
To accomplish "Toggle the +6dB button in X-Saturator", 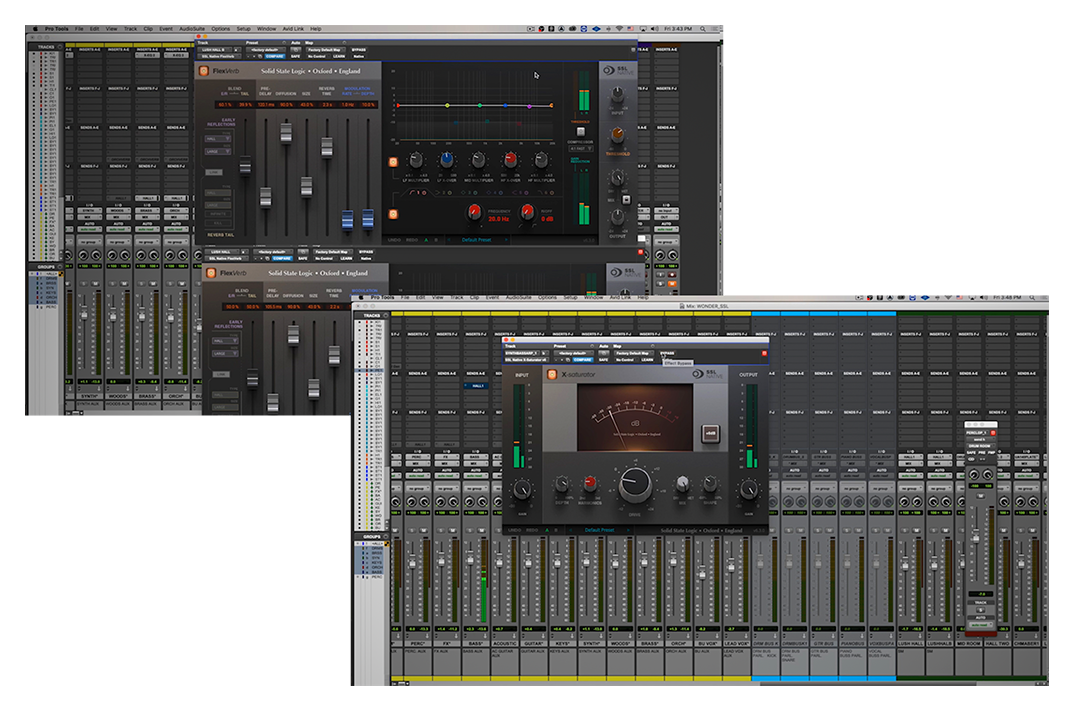I will 710,433.
